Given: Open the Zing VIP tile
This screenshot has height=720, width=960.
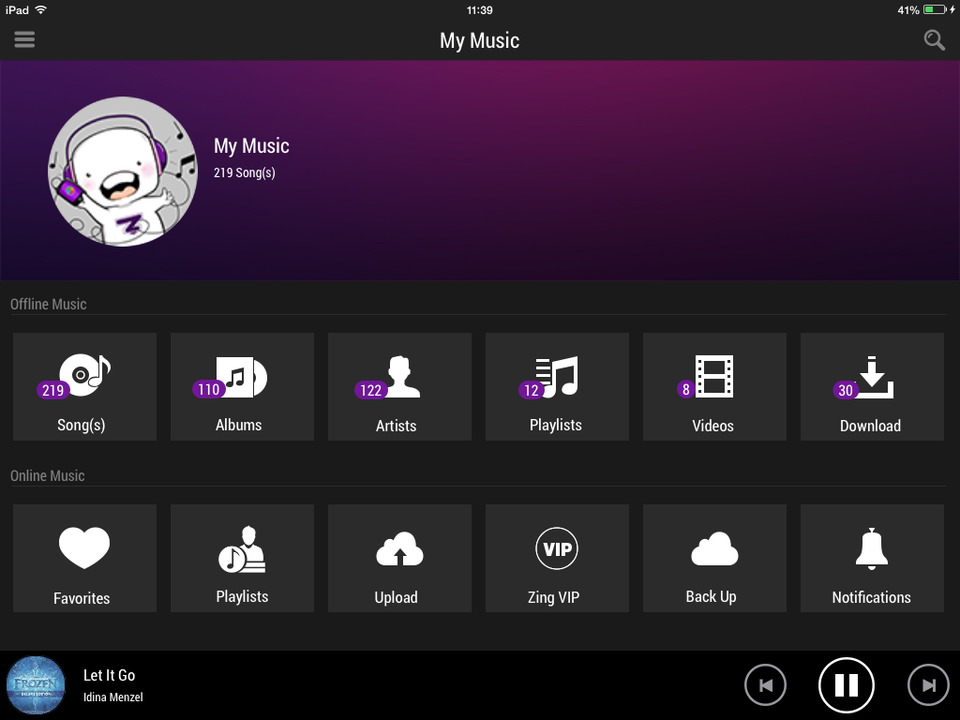Looking at the screenshot, I should point(557,558).
